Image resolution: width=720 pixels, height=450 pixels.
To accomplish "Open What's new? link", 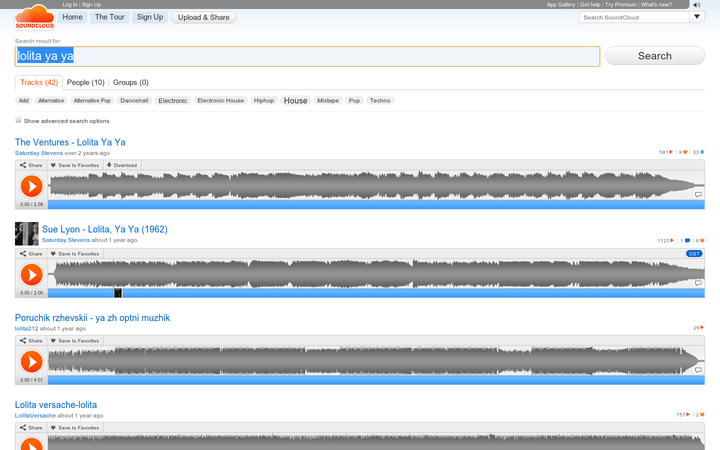I will (x=656, y=5).
